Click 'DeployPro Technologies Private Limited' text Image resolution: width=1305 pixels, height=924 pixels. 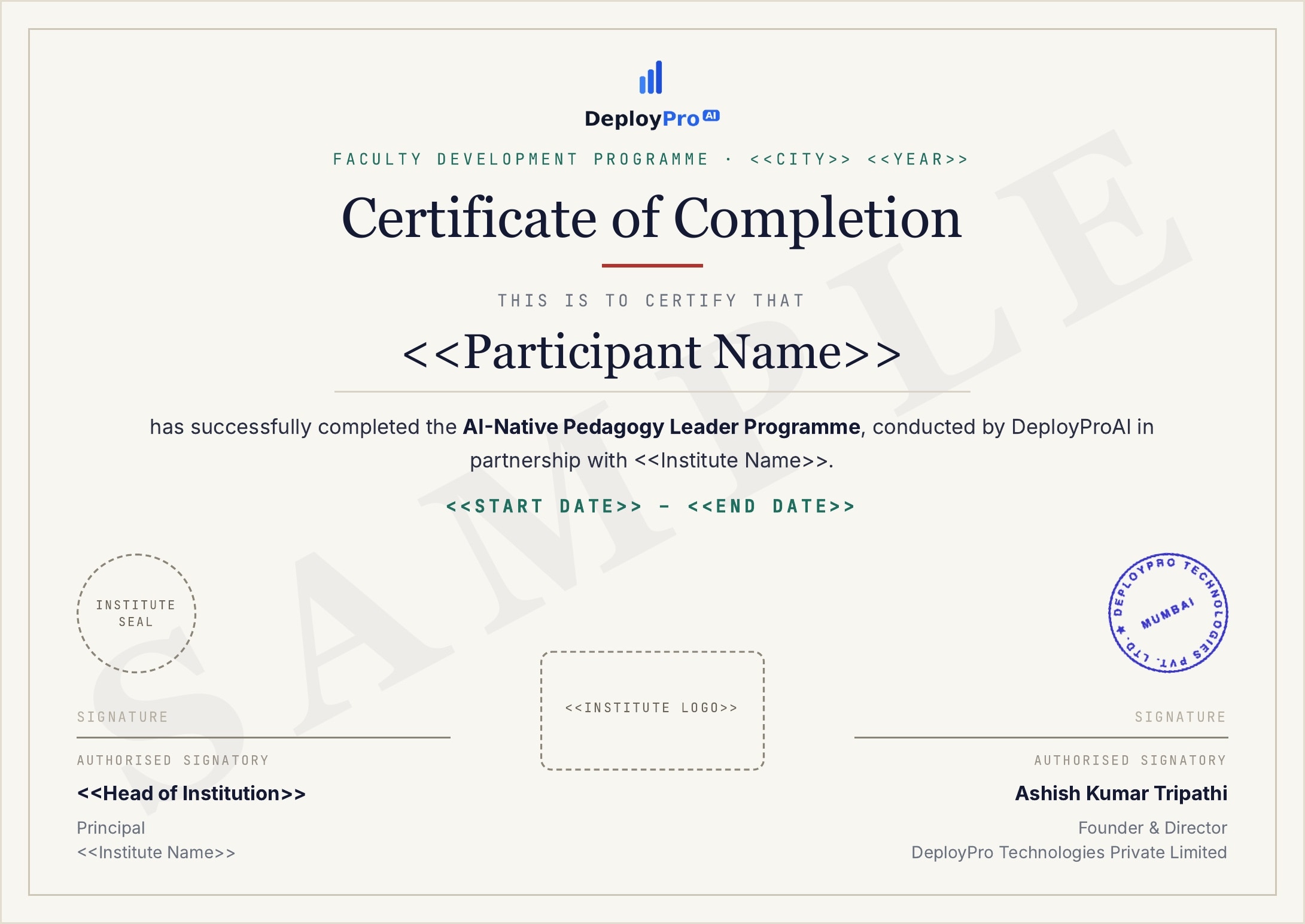(x=1069, y=852)
